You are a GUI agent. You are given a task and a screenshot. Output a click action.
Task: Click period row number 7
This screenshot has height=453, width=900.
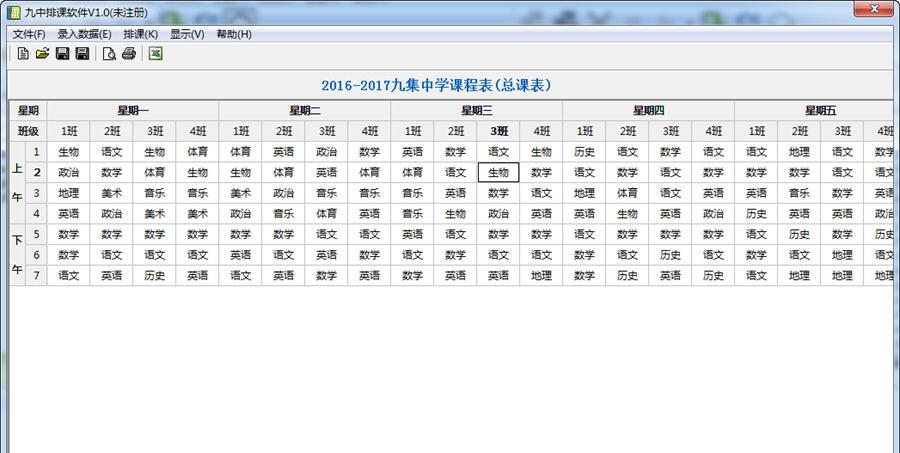[x=37, y=276]
